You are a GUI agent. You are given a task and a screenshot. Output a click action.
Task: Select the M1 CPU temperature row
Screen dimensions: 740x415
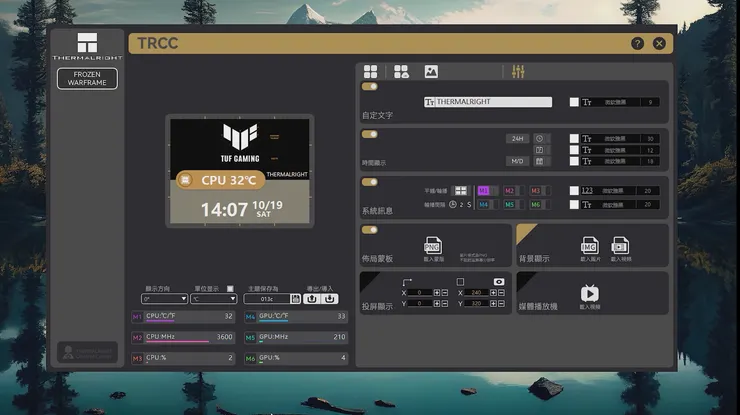click(183, 316)
